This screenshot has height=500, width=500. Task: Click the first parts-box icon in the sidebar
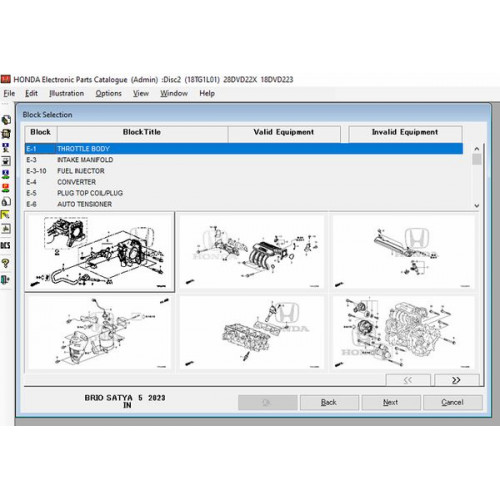[6, 120]
